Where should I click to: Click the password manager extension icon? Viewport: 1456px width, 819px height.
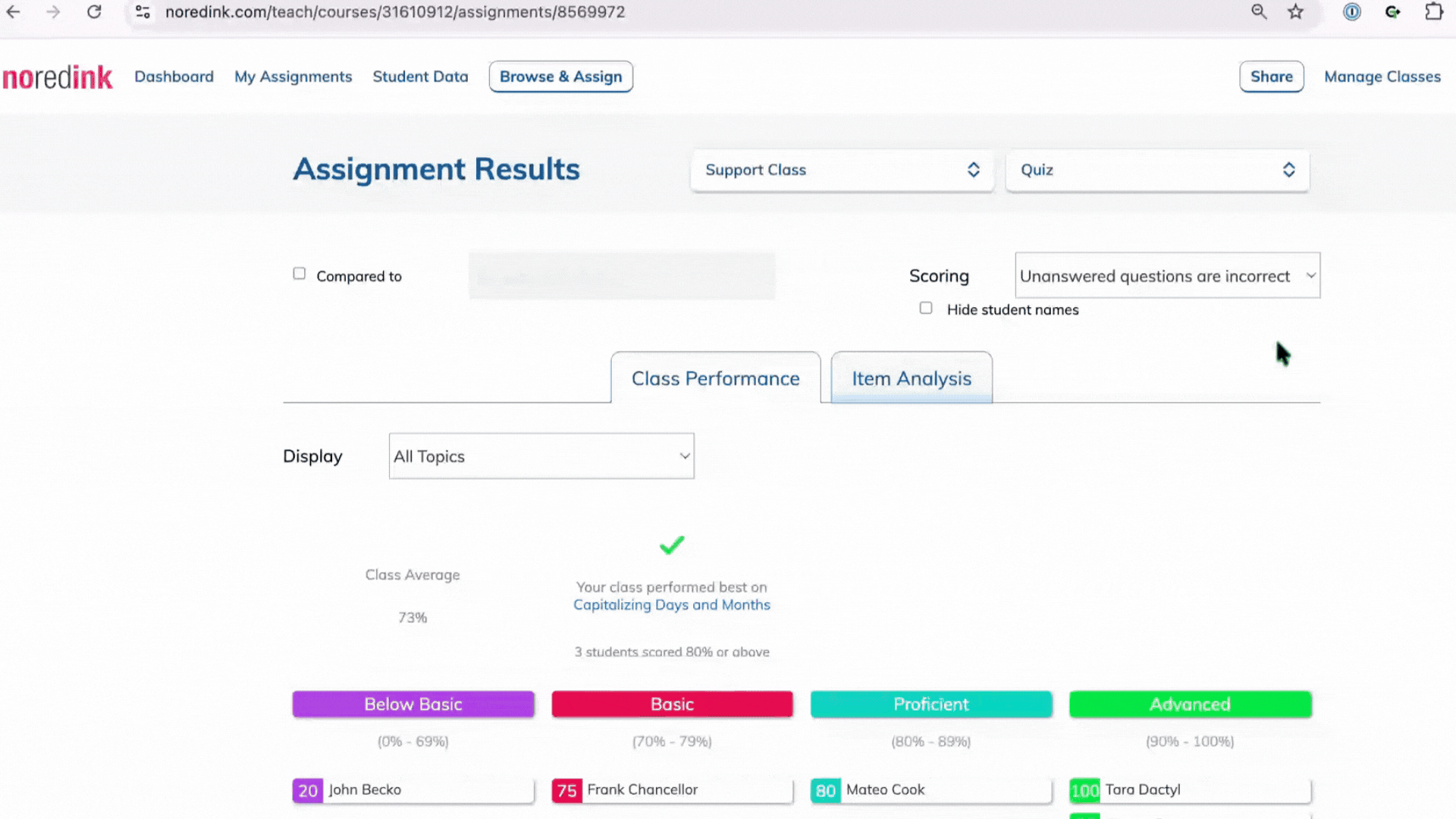click(1351, 12)
